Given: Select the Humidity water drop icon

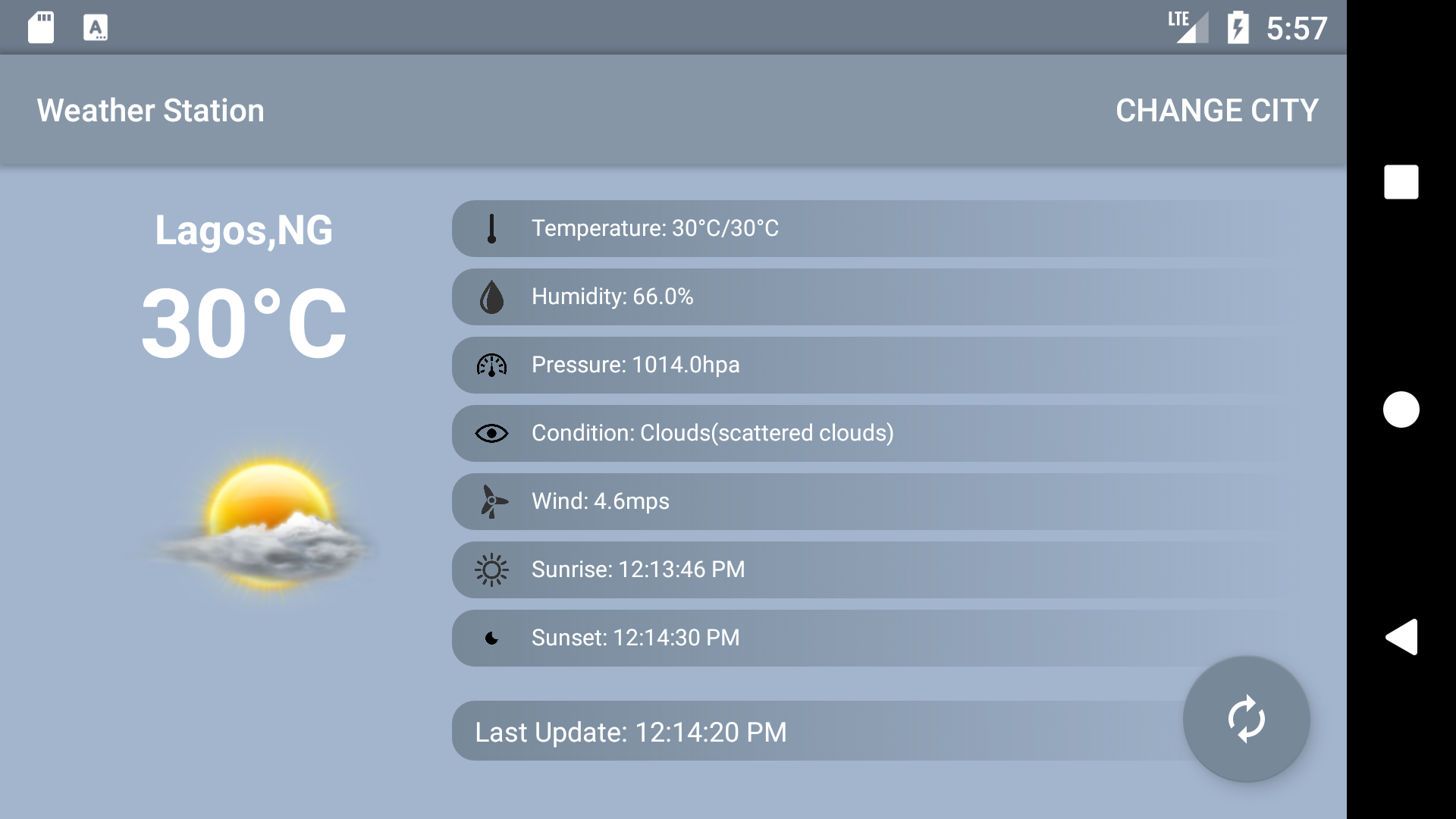Looking at the screenshot, I should [491, 297].
